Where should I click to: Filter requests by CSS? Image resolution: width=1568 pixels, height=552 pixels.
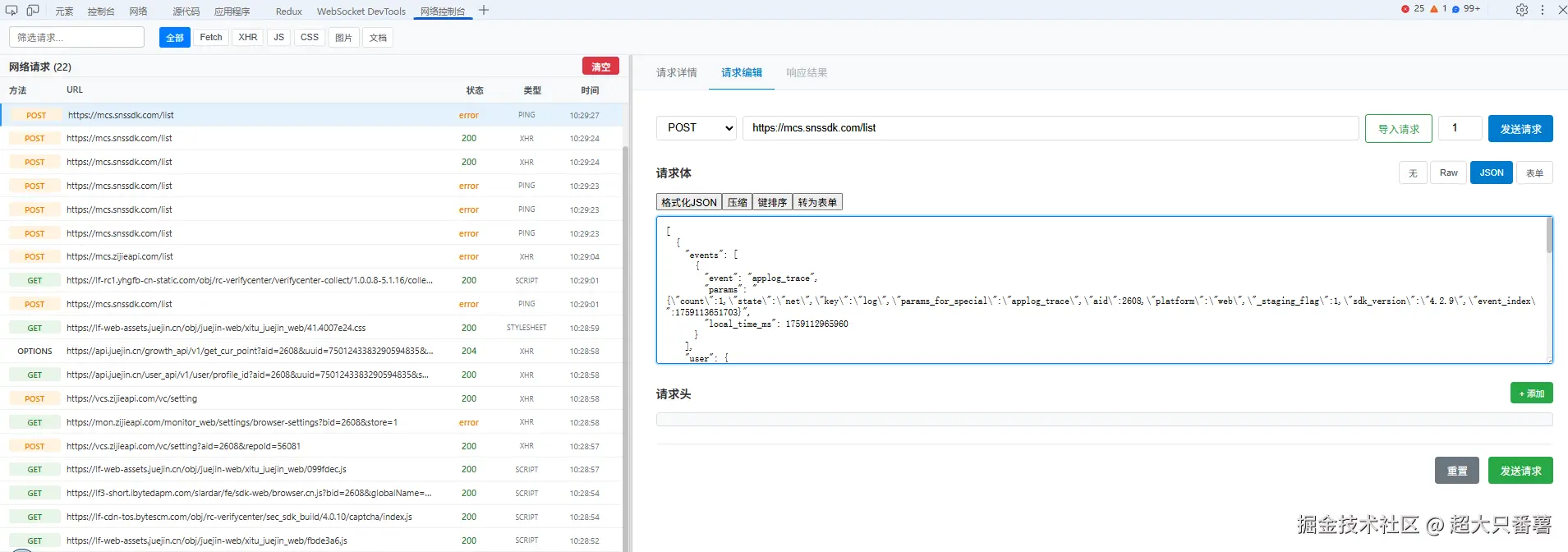(x=310, y=37)
